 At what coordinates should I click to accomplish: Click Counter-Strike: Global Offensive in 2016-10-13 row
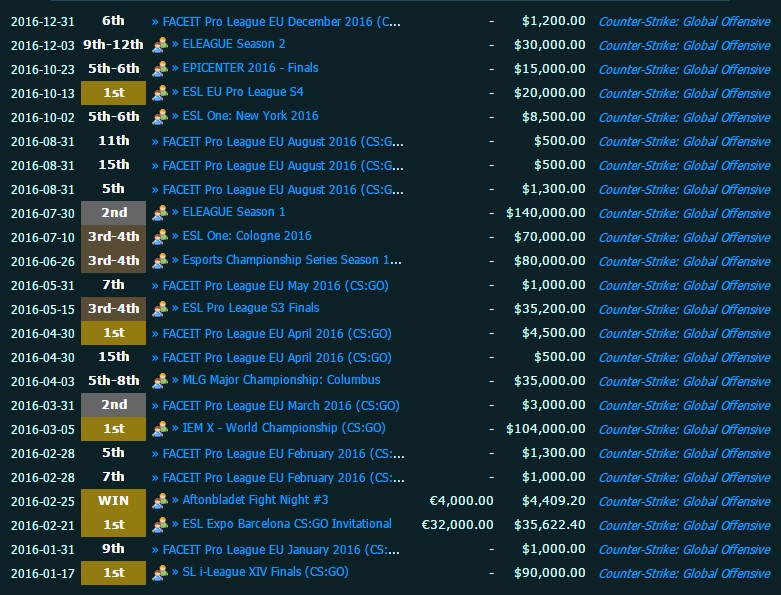click(x=684, y=94)
